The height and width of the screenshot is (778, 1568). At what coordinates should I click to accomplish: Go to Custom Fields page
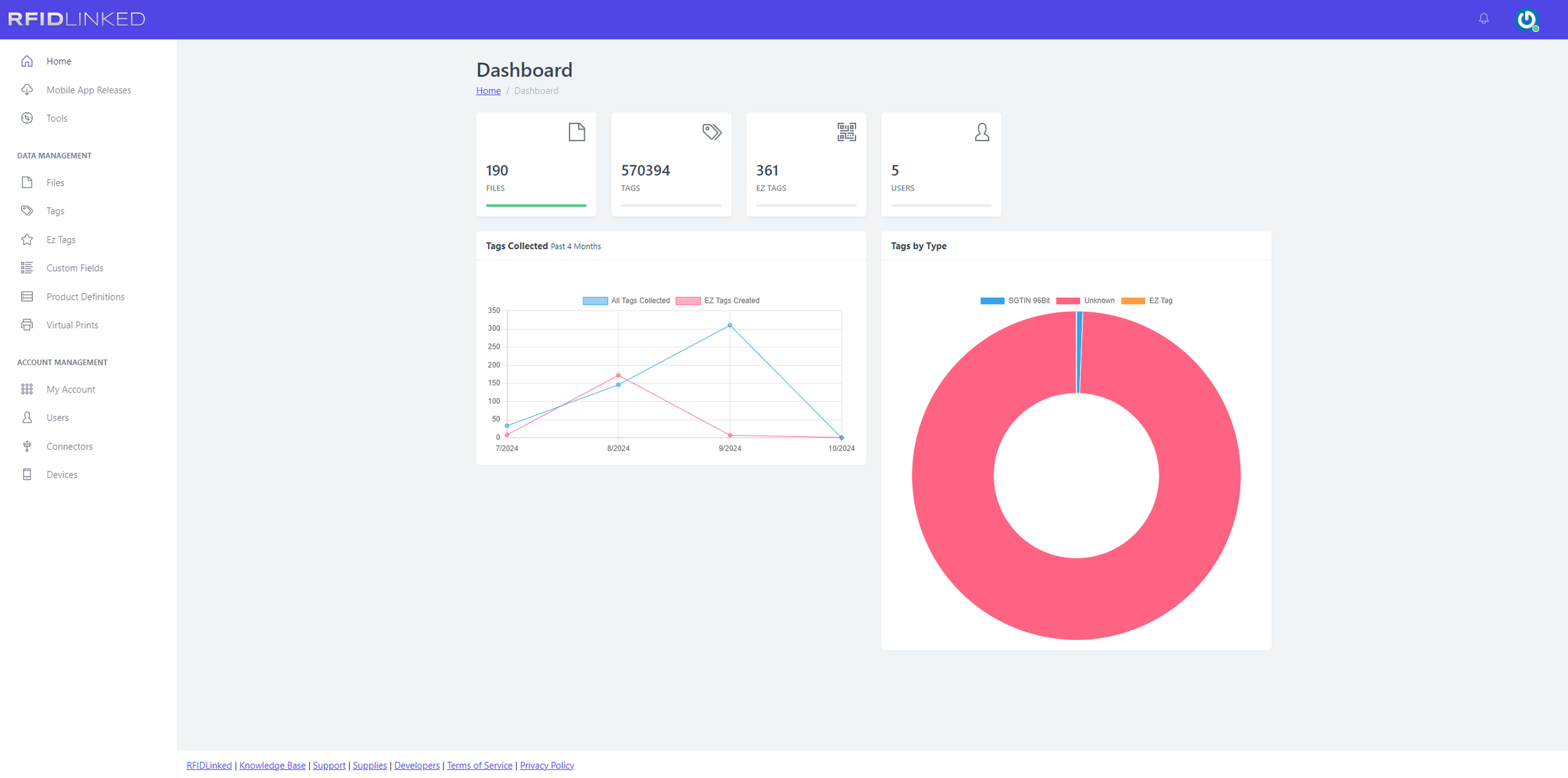[75, 268]
